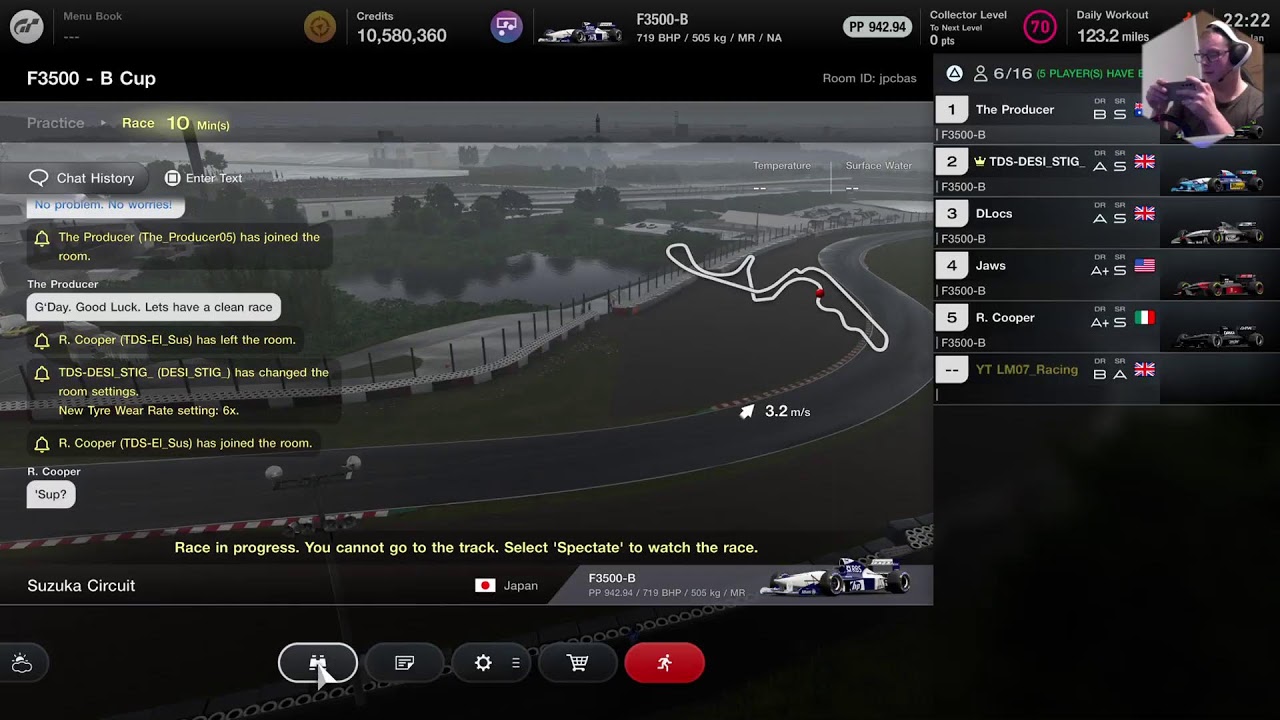1280x720 pixels.
Task: Click the wind direction arrow icon
Action: (747, 411)
